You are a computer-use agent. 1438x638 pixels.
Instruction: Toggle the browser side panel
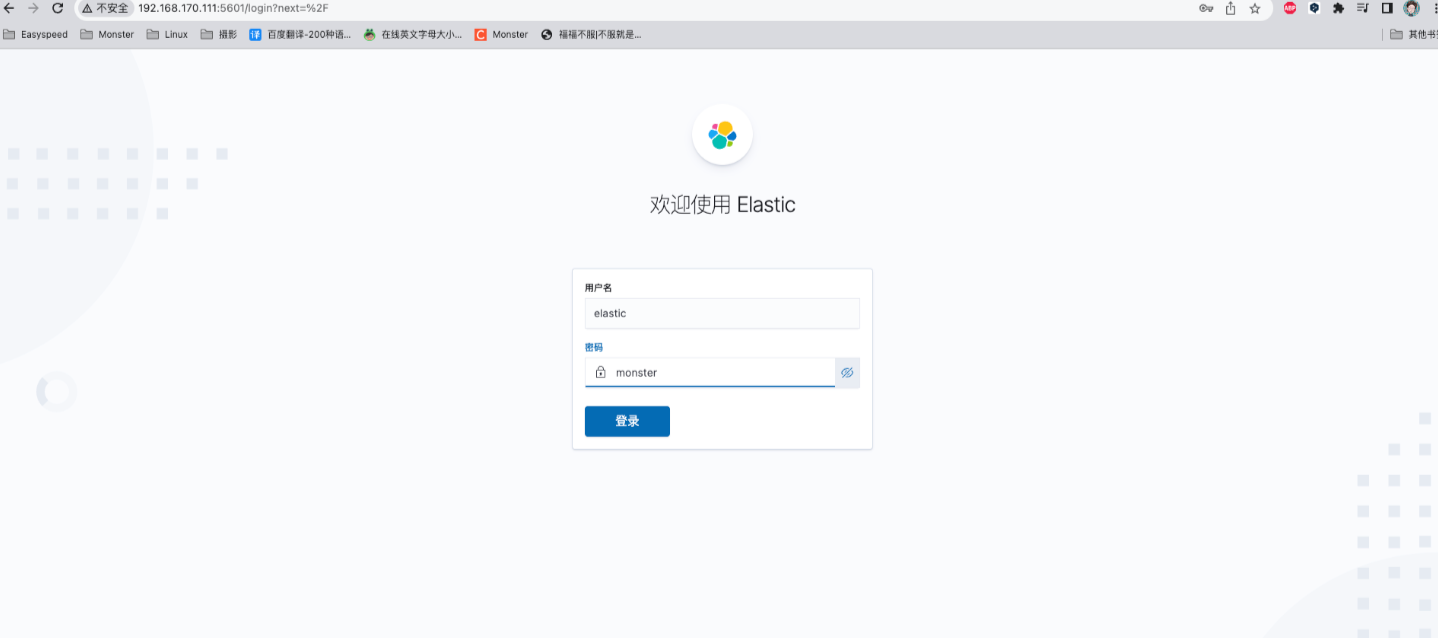click(x=1387, y=8)
